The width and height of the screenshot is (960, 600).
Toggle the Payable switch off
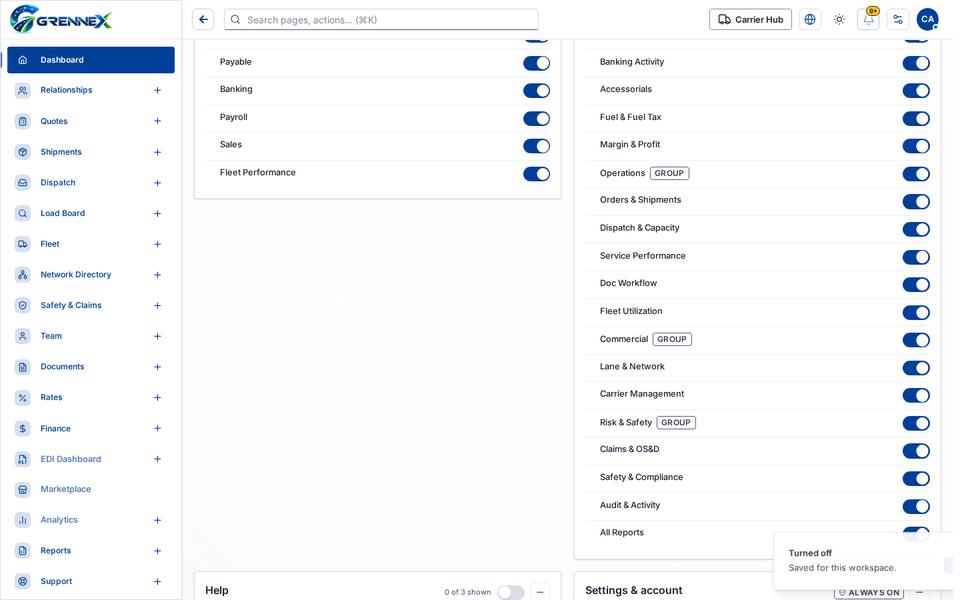coord(536,63)
